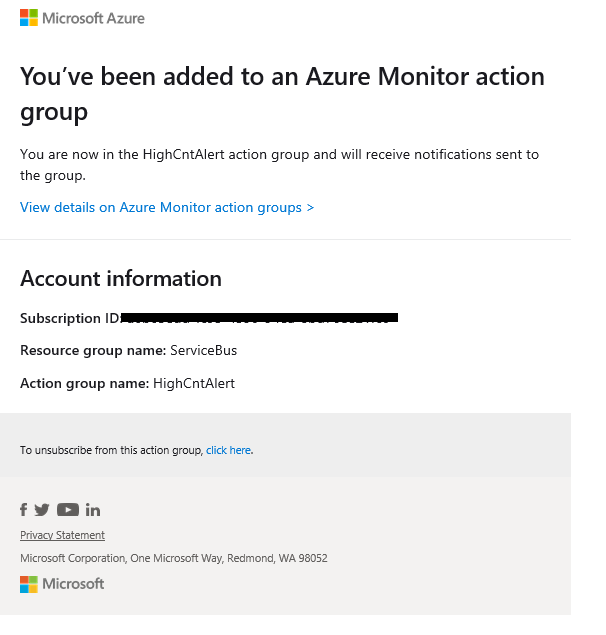Click the Microsoft Corporation Redmond address text
The height and width of the screenshot is (635, 606).
174,558
